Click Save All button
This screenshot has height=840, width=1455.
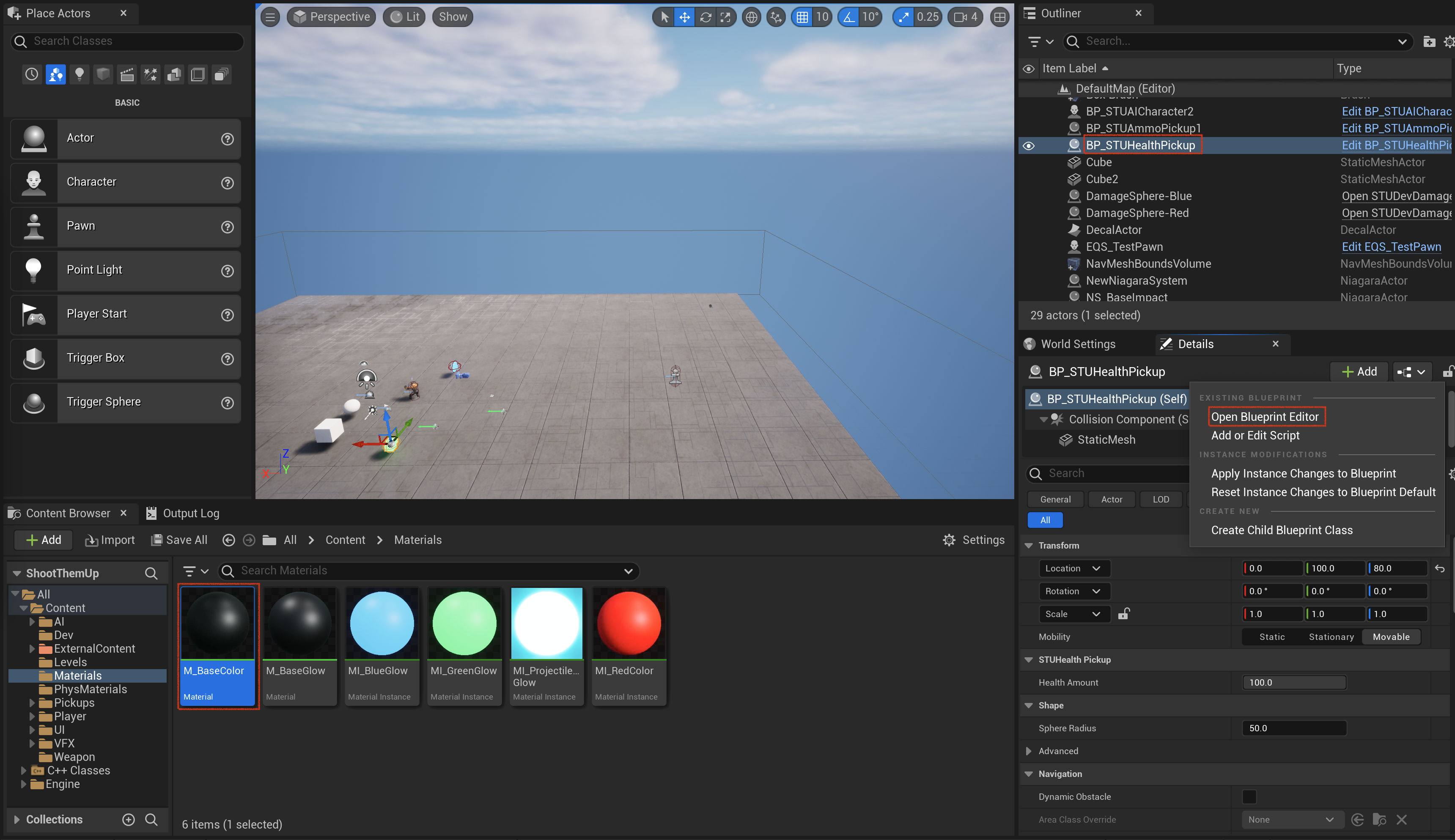pyautogui.click(x=179, y=540)
